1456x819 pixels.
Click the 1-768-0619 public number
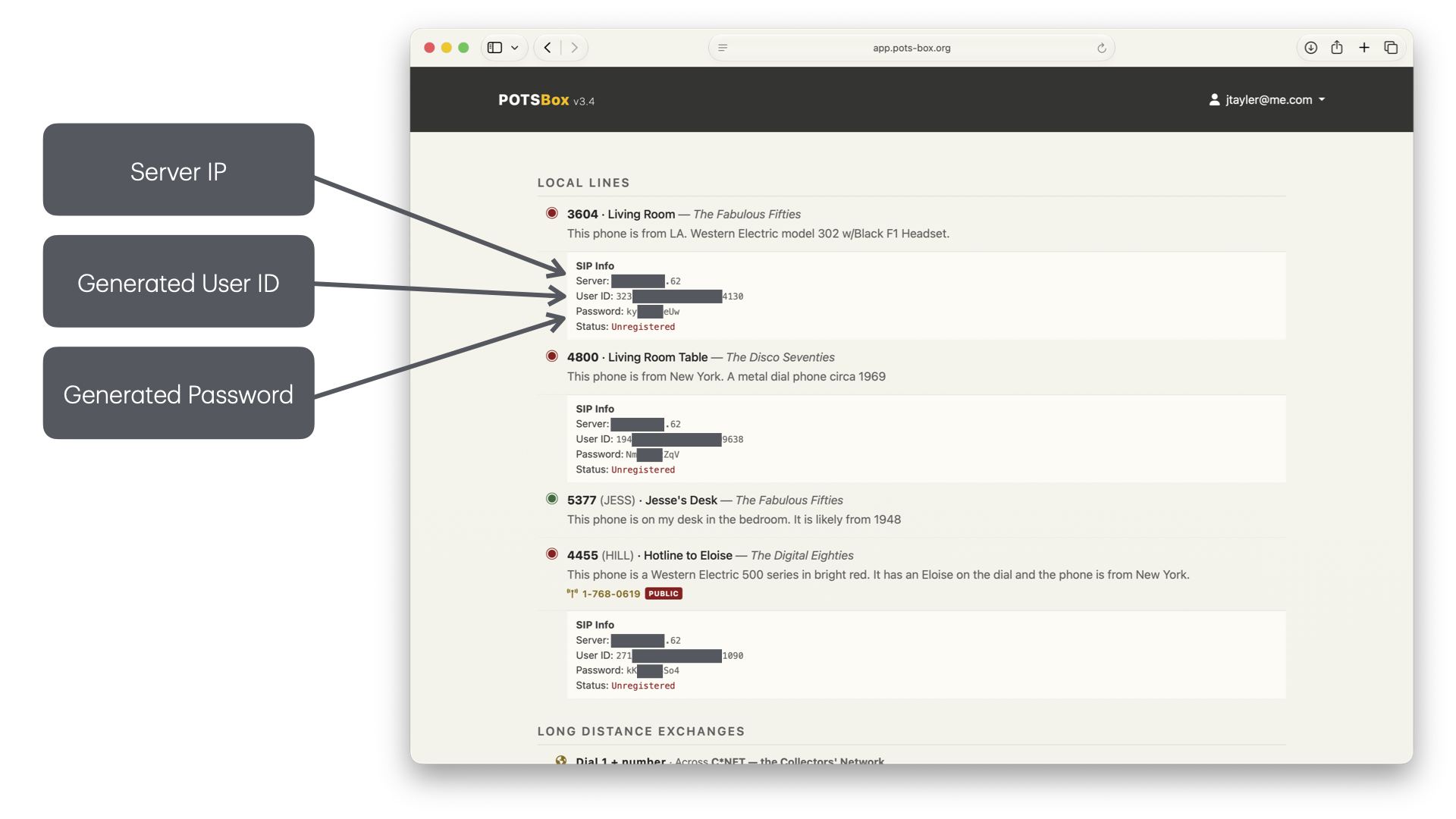pyautogui.click(x=611, y=594)
